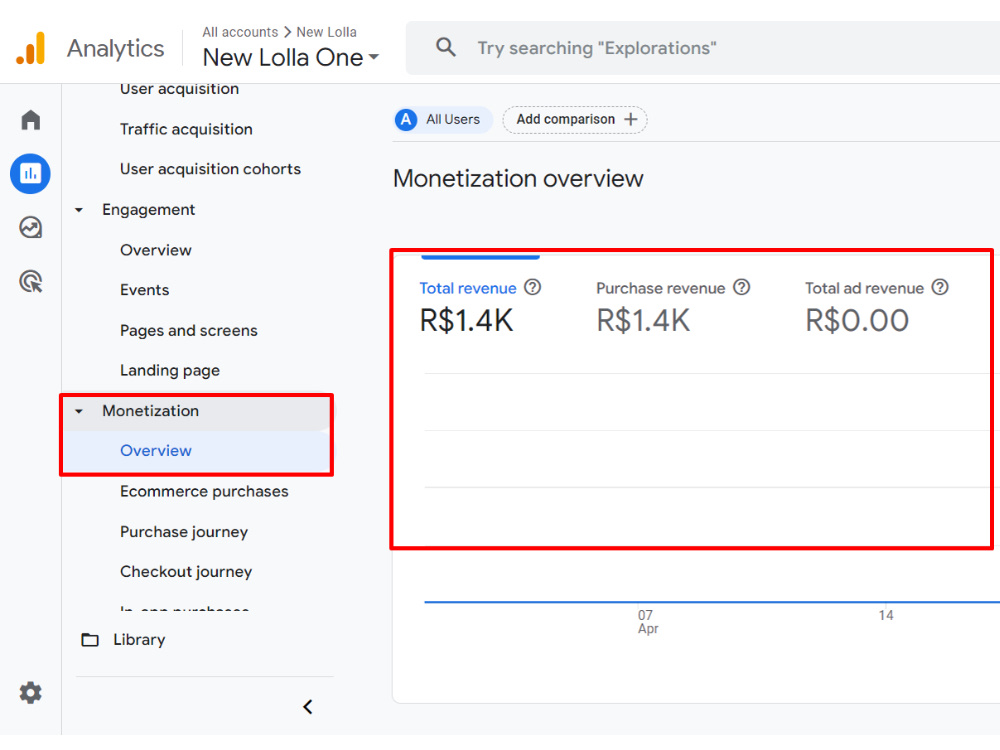Click the Purchase revenue help icon
Screen dimensions: 1000x750
(741, 288)
